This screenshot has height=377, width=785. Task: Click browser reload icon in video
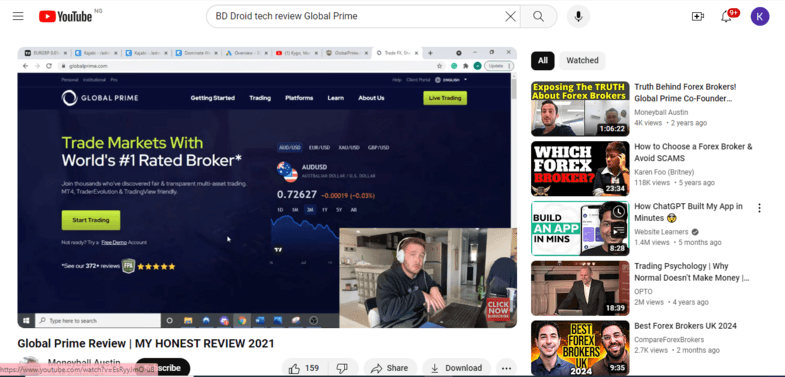49,66
